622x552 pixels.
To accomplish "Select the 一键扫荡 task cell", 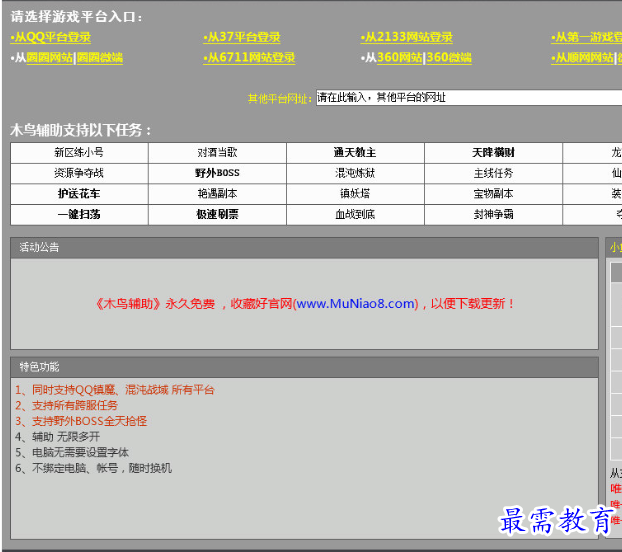I will pos(79,215).
